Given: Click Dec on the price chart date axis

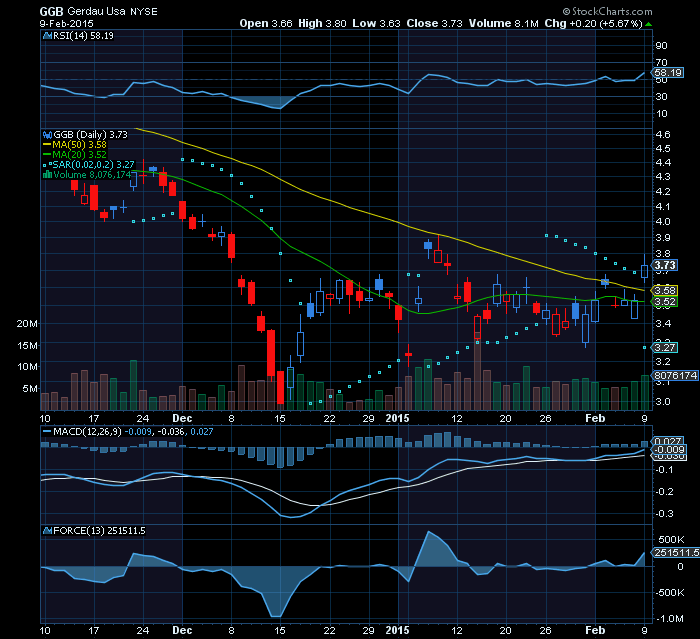Looking at the screenshot, I should coord(182,418).
